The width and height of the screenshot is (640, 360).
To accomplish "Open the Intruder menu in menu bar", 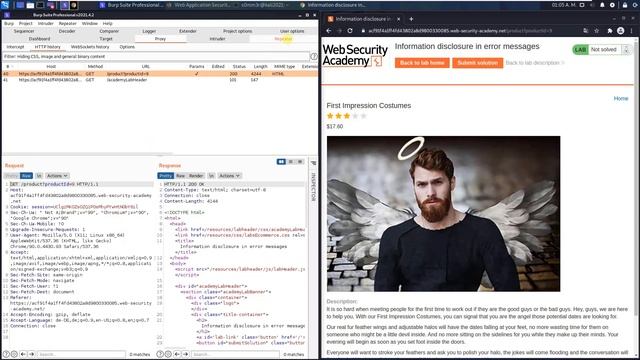I will coord(46,24).
